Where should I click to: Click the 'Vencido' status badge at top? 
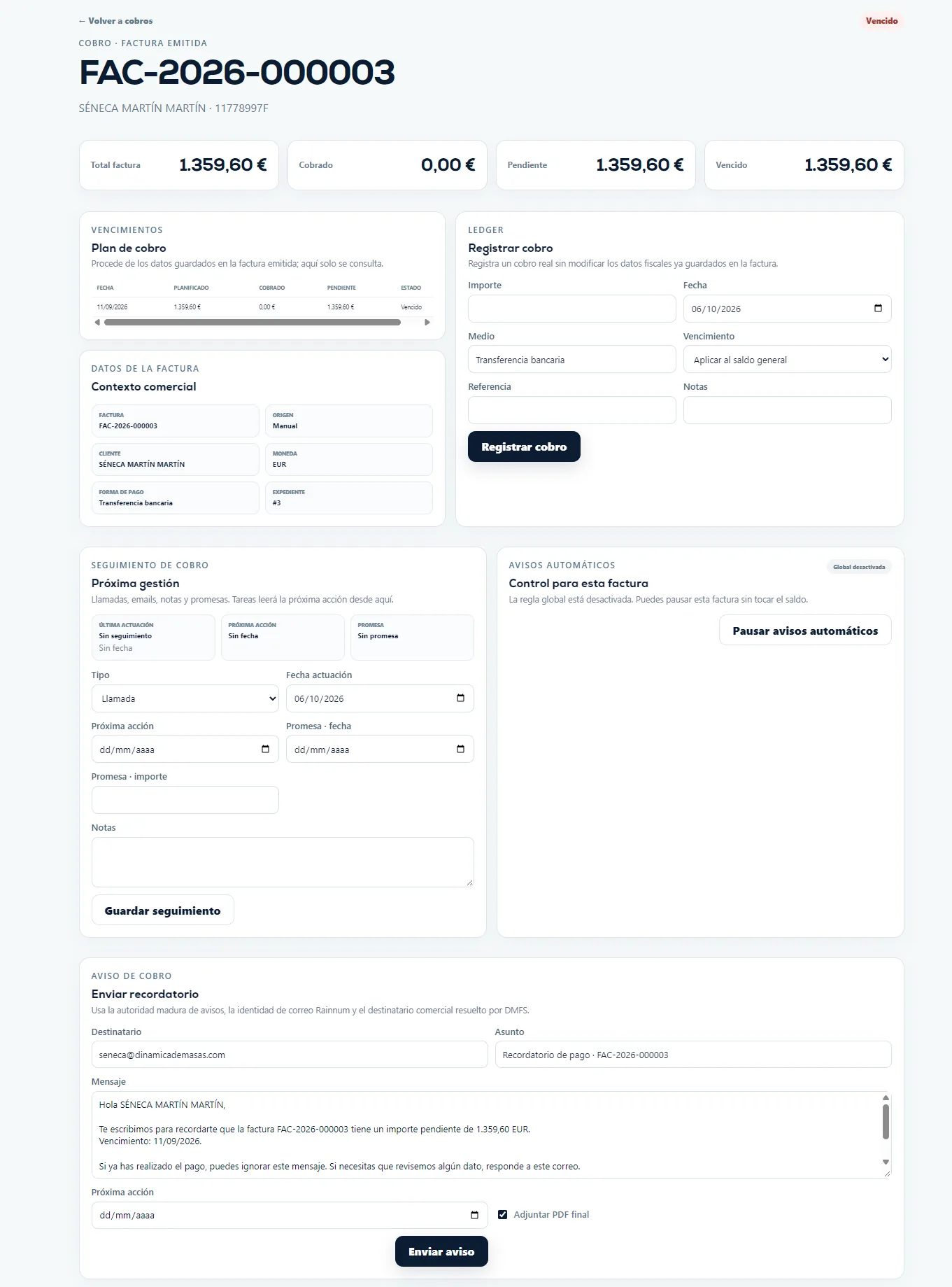click(x=881, y=21)
